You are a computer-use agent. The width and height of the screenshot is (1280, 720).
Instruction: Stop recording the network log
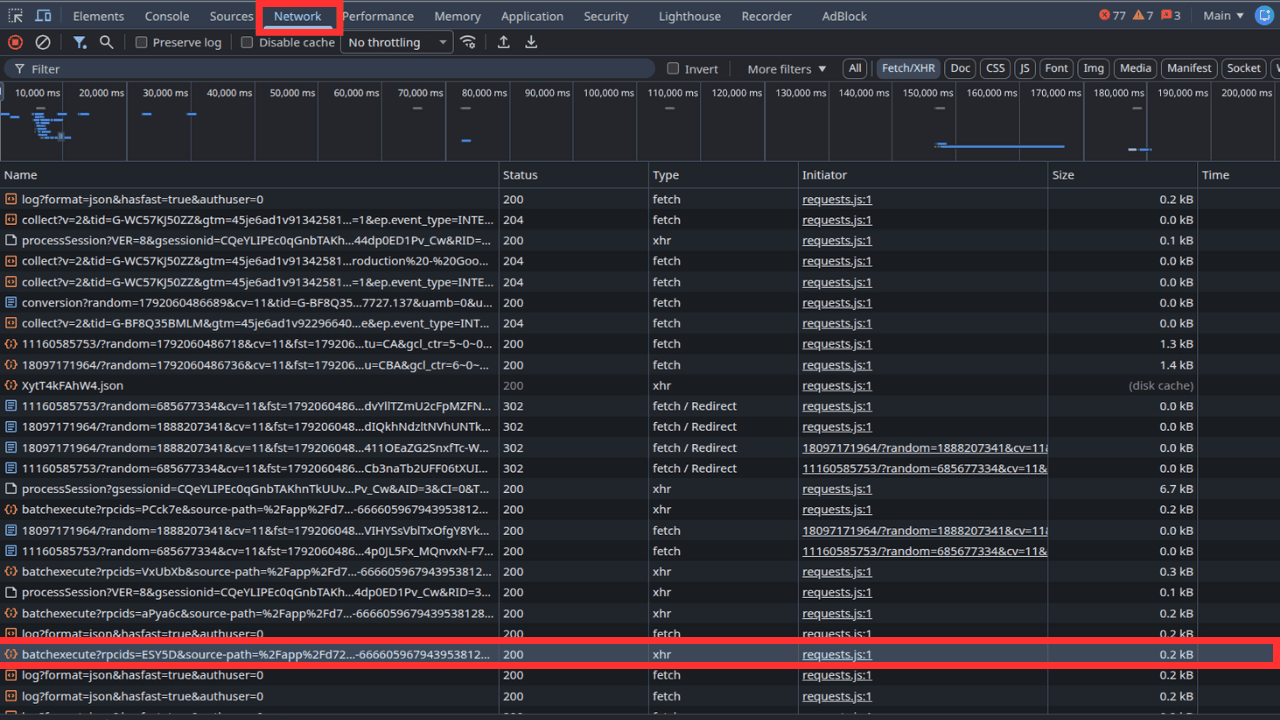coord(15,42)
